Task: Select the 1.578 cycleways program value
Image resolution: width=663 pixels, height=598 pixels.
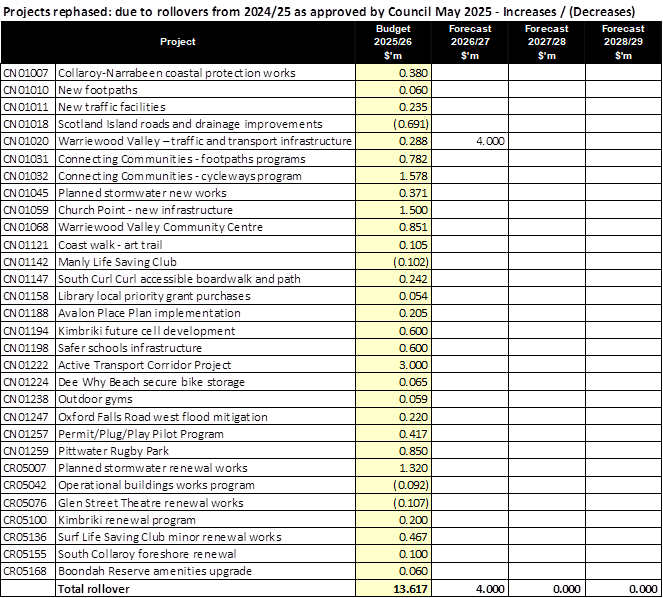Action: (x=413, y=176)
